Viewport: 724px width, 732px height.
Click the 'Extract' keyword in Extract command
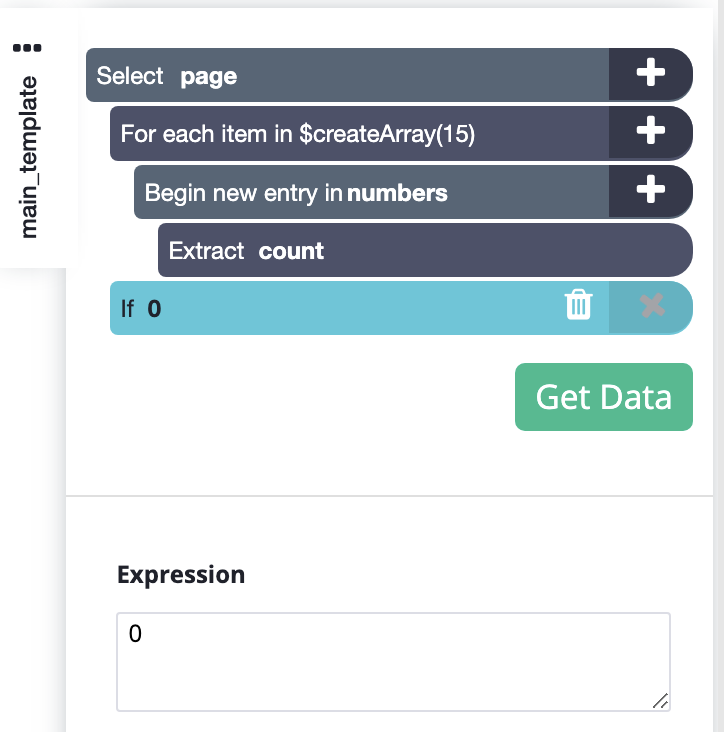tap(206, 251)
